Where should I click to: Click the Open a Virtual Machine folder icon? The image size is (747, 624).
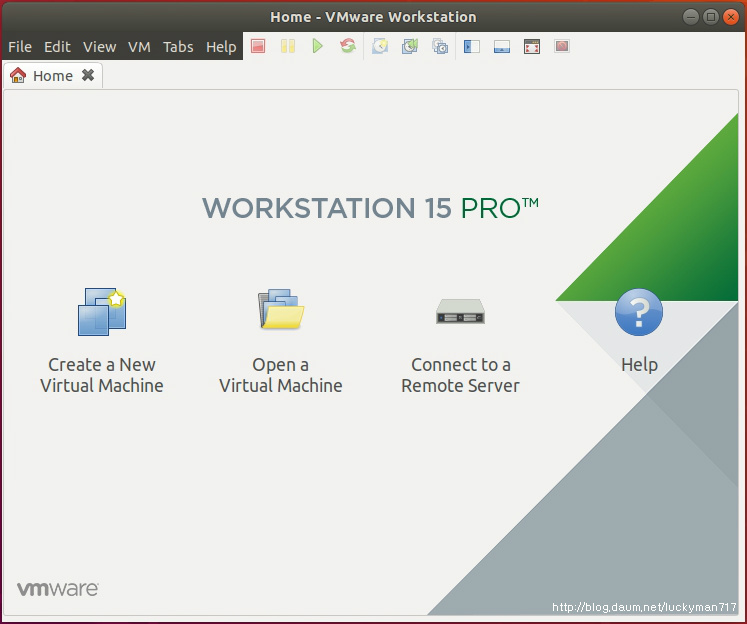point(281,309)
